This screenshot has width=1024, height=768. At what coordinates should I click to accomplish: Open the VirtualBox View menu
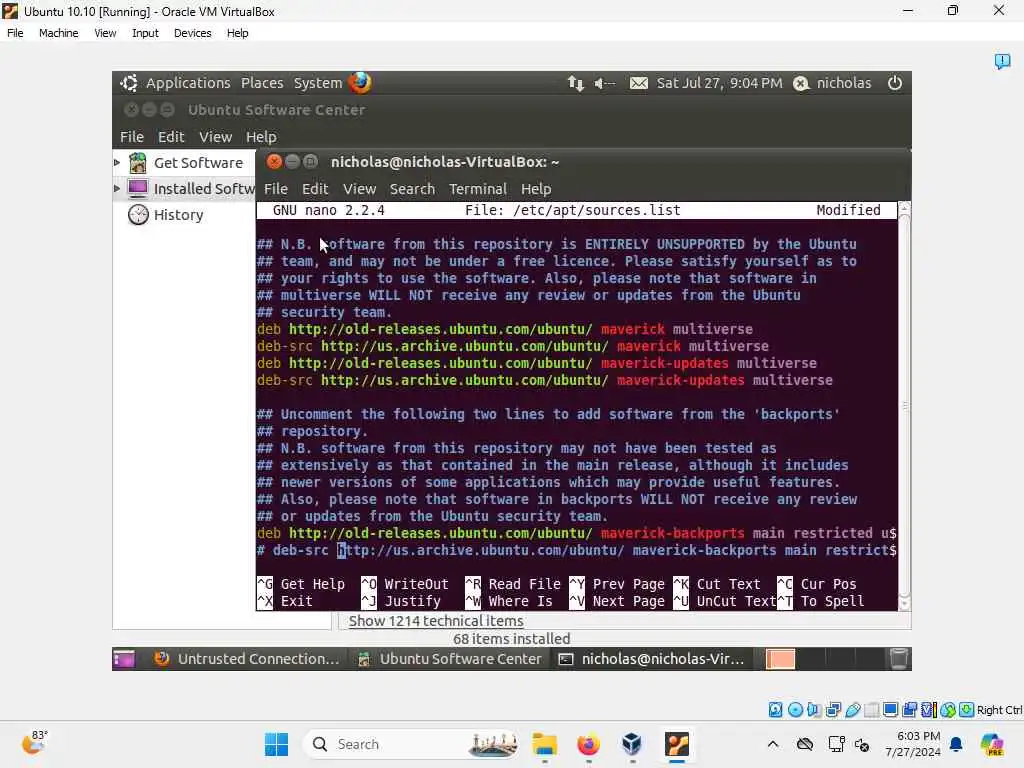[x=105, y=33]
